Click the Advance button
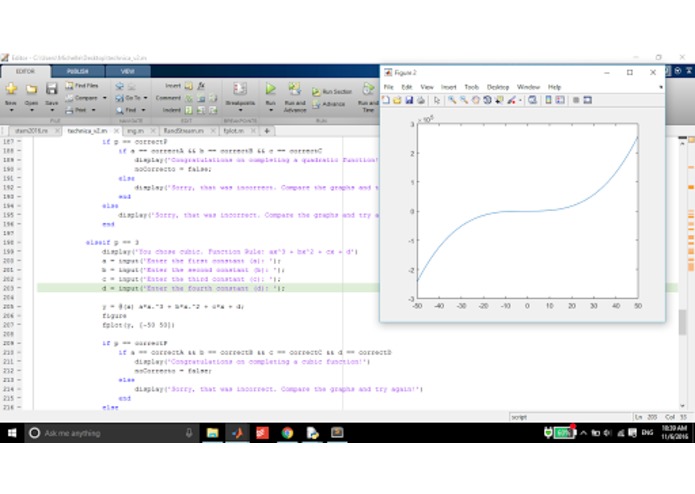The image size is (695, 494). click(x=329, y=104)
